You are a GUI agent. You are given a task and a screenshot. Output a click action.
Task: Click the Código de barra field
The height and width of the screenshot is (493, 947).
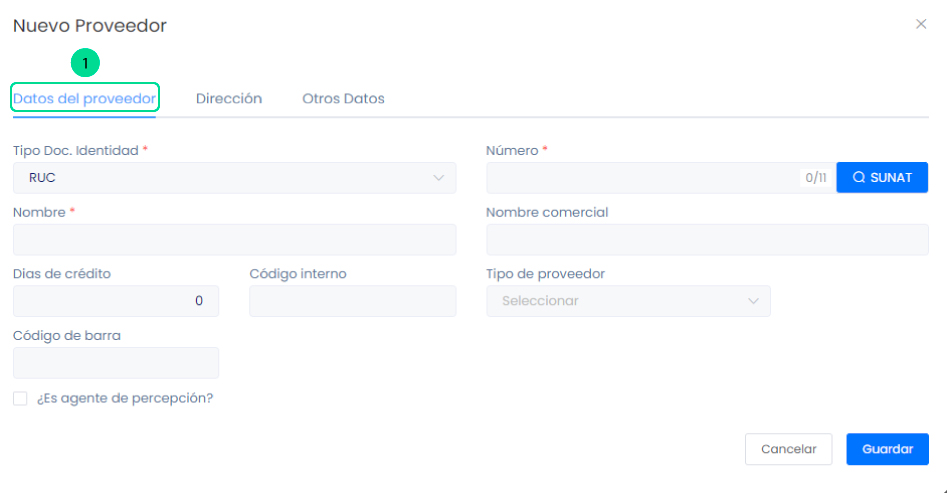coord(115,363)
